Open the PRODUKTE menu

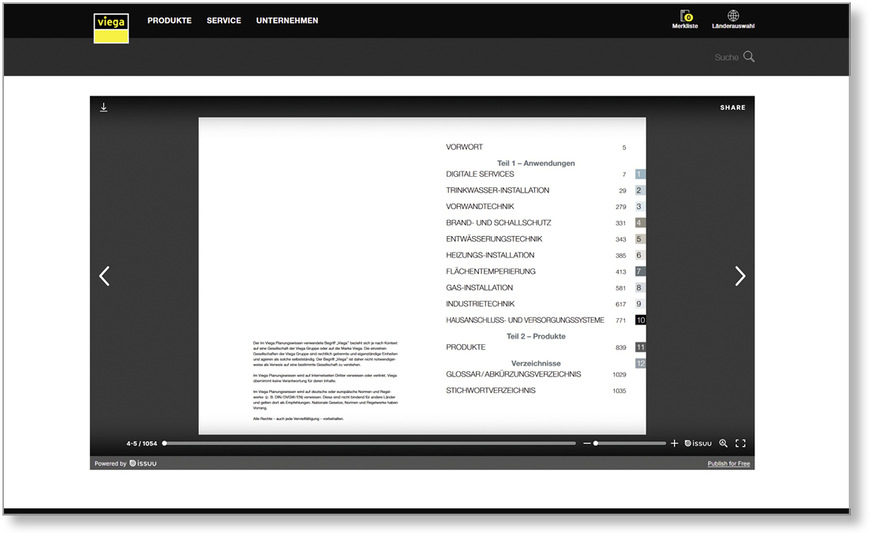pos(169,20)
